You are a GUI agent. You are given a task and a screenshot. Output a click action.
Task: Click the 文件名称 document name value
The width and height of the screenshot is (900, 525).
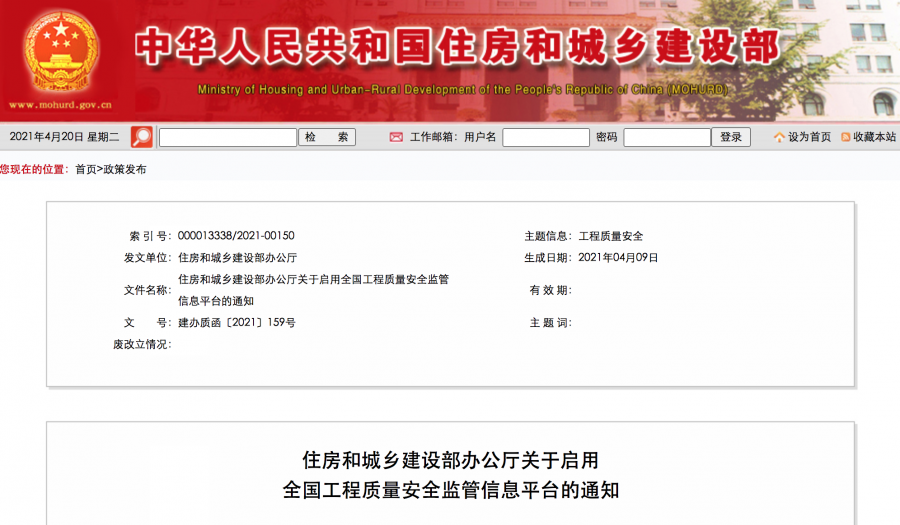(x=313, y=290)
